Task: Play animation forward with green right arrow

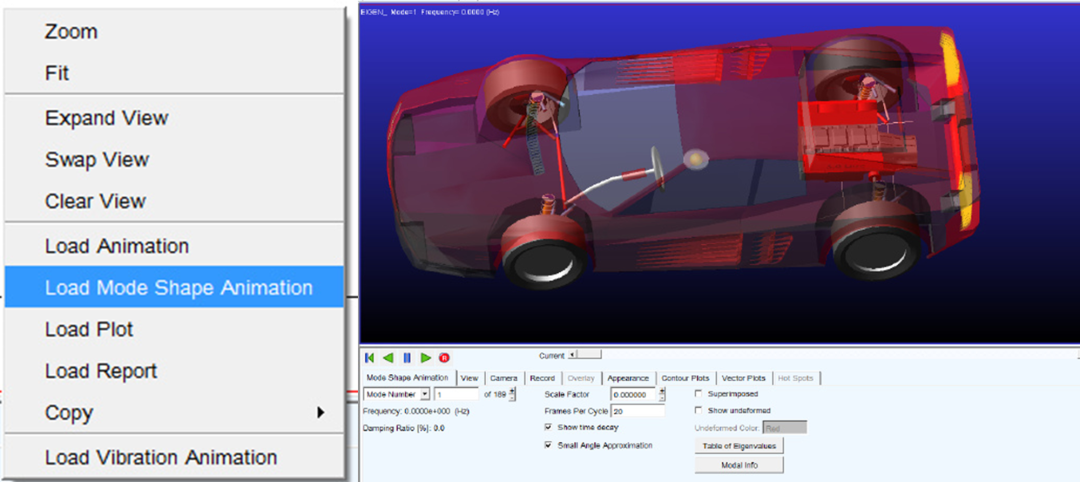Action: [x=426, y=357]
